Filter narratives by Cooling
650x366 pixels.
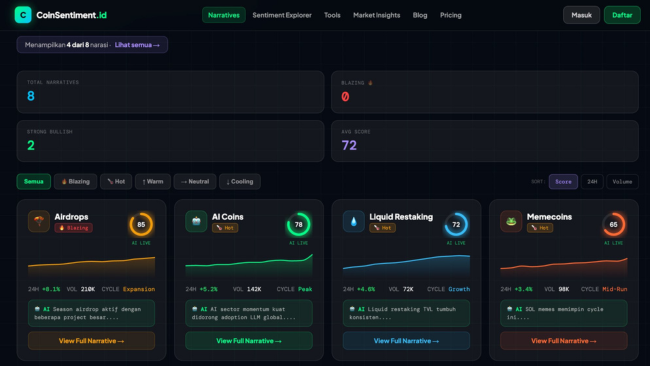point(240,182)
